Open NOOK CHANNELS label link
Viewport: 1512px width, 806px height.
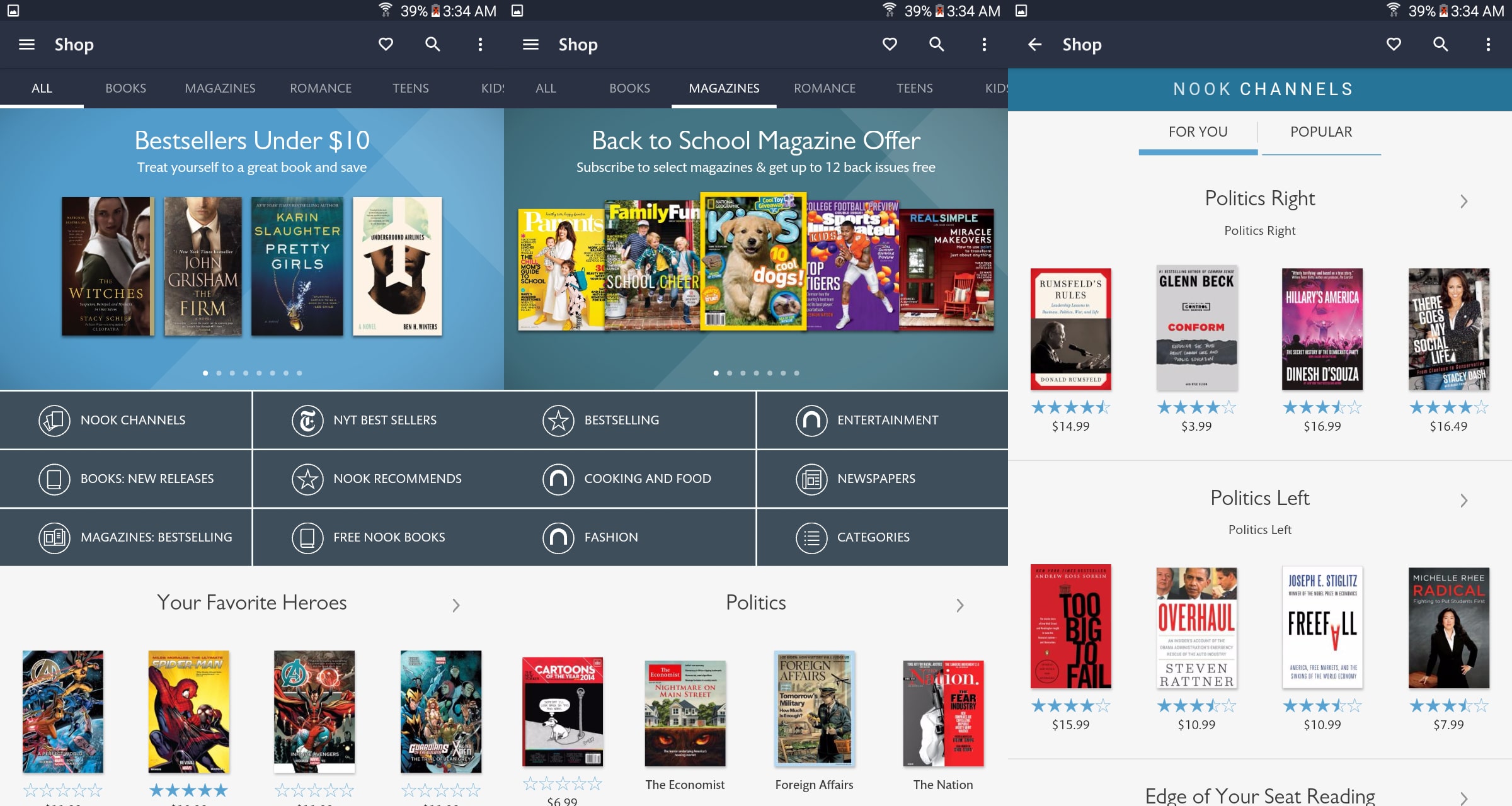133,420
